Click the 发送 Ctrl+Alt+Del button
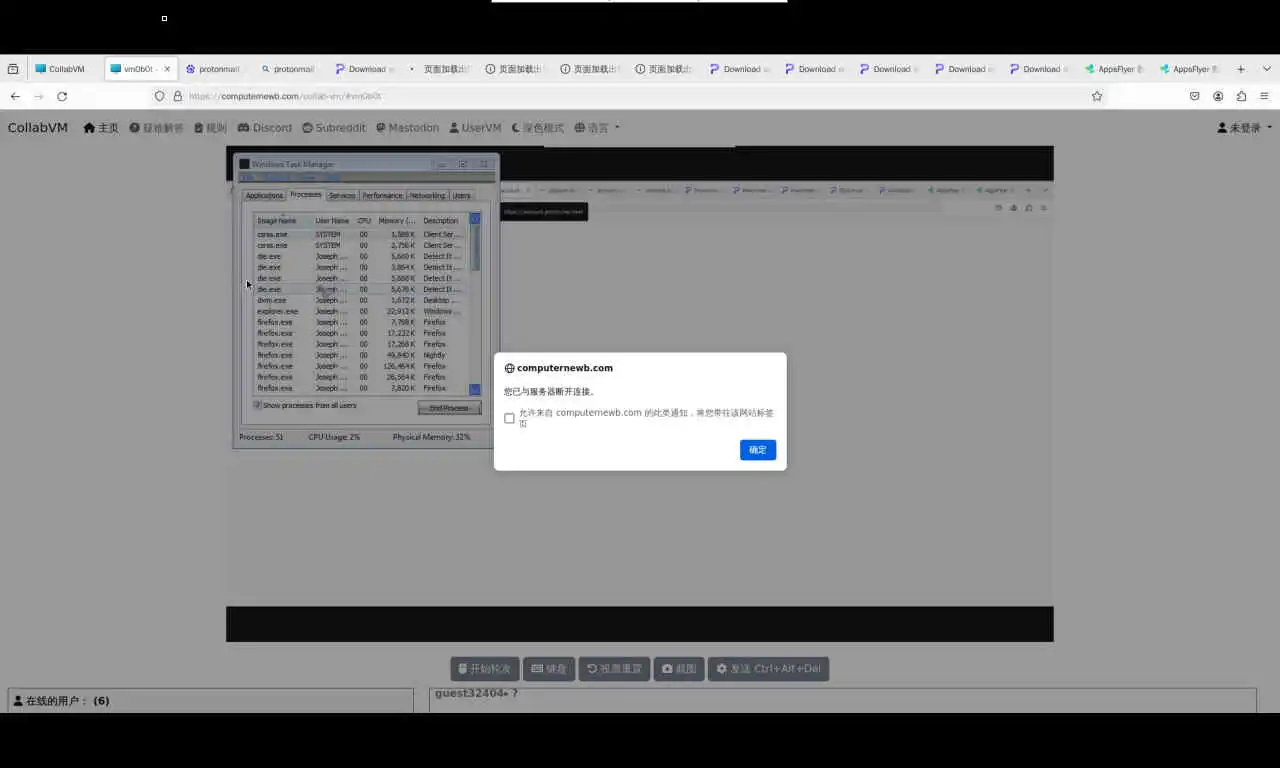The image size is (1280, 768). [768, 669]
